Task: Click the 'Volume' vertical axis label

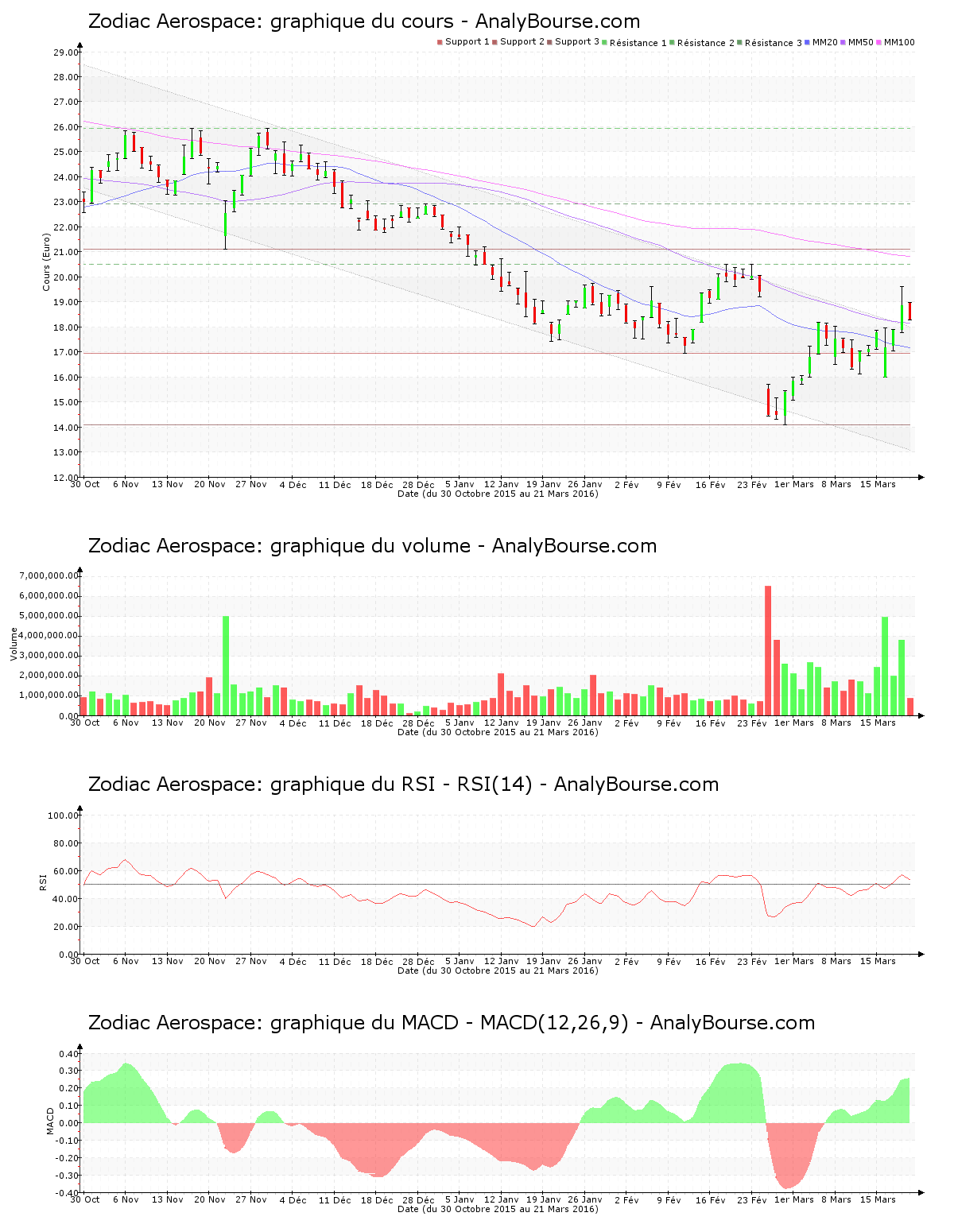Action: [x=14, y=644]
